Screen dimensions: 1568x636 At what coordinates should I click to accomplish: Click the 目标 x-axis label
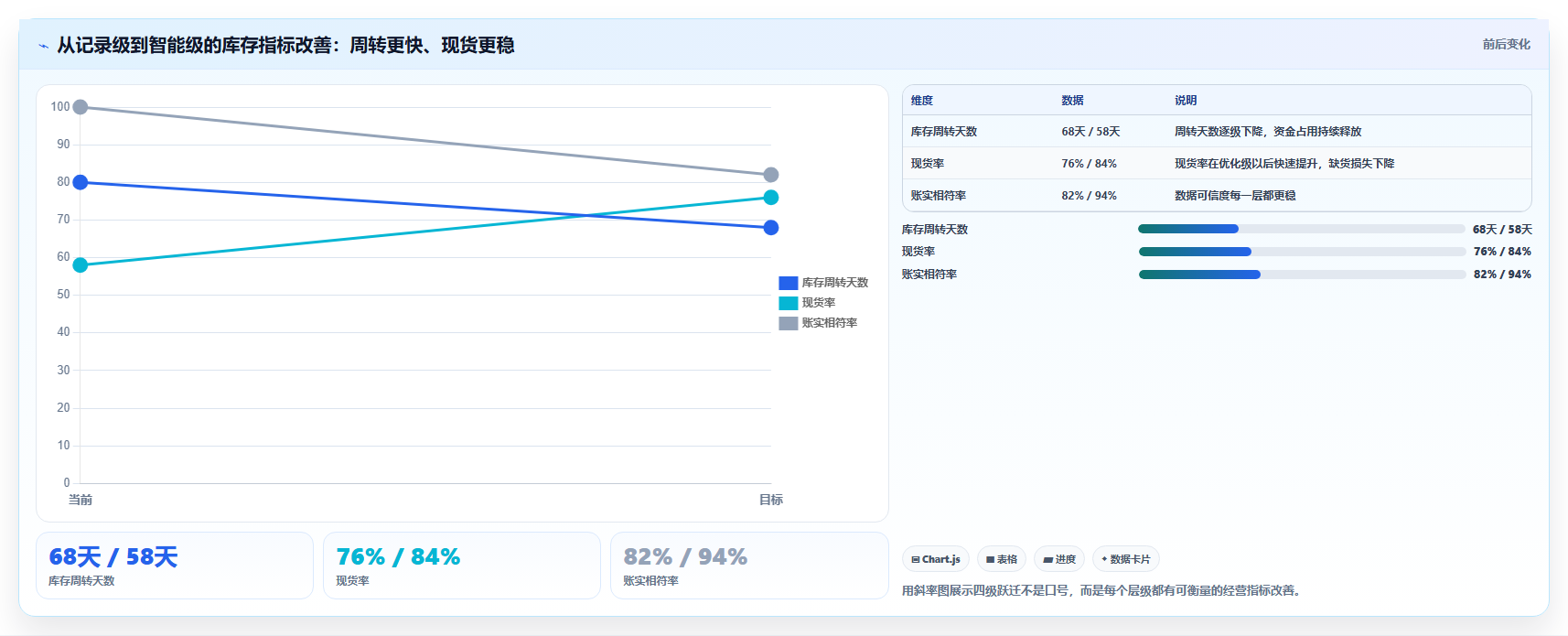pyautogui.click(x=771, y=500)
